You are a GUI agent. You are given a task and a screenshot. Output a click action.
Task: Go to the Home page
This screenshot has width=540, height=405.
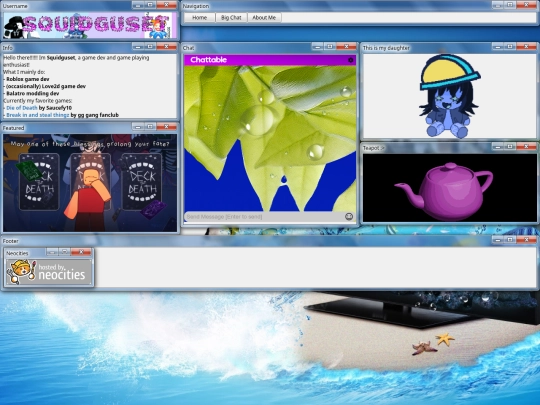pyautogui.click(x=200, y=18)
